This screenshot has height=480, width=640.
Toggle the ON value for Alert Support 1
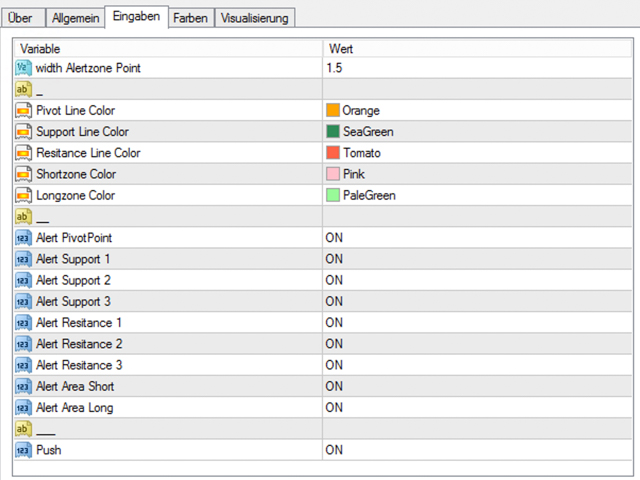(x=334, y=259)
